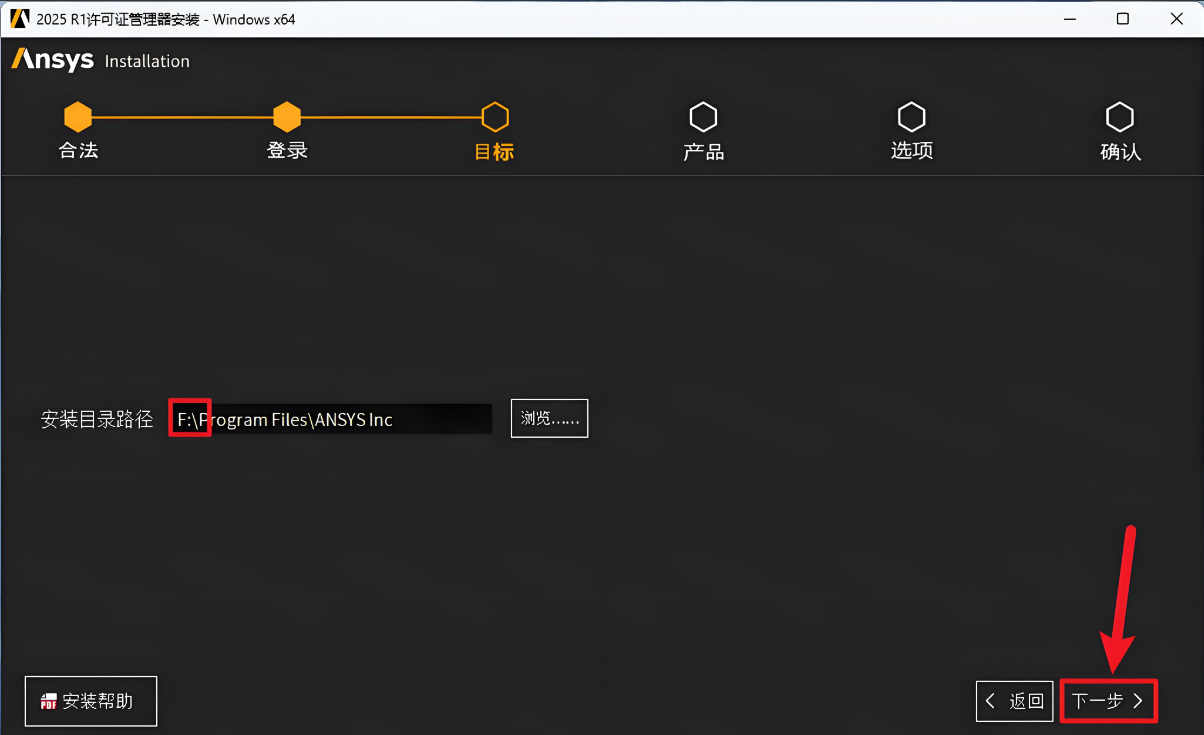
Task: Click the 合法 step label
Action: [78, 151]
